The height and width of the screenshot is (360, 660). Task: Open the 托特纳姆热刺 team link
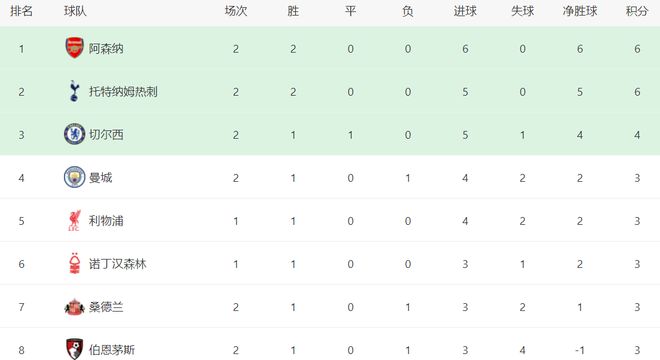[x=123, y=92]
